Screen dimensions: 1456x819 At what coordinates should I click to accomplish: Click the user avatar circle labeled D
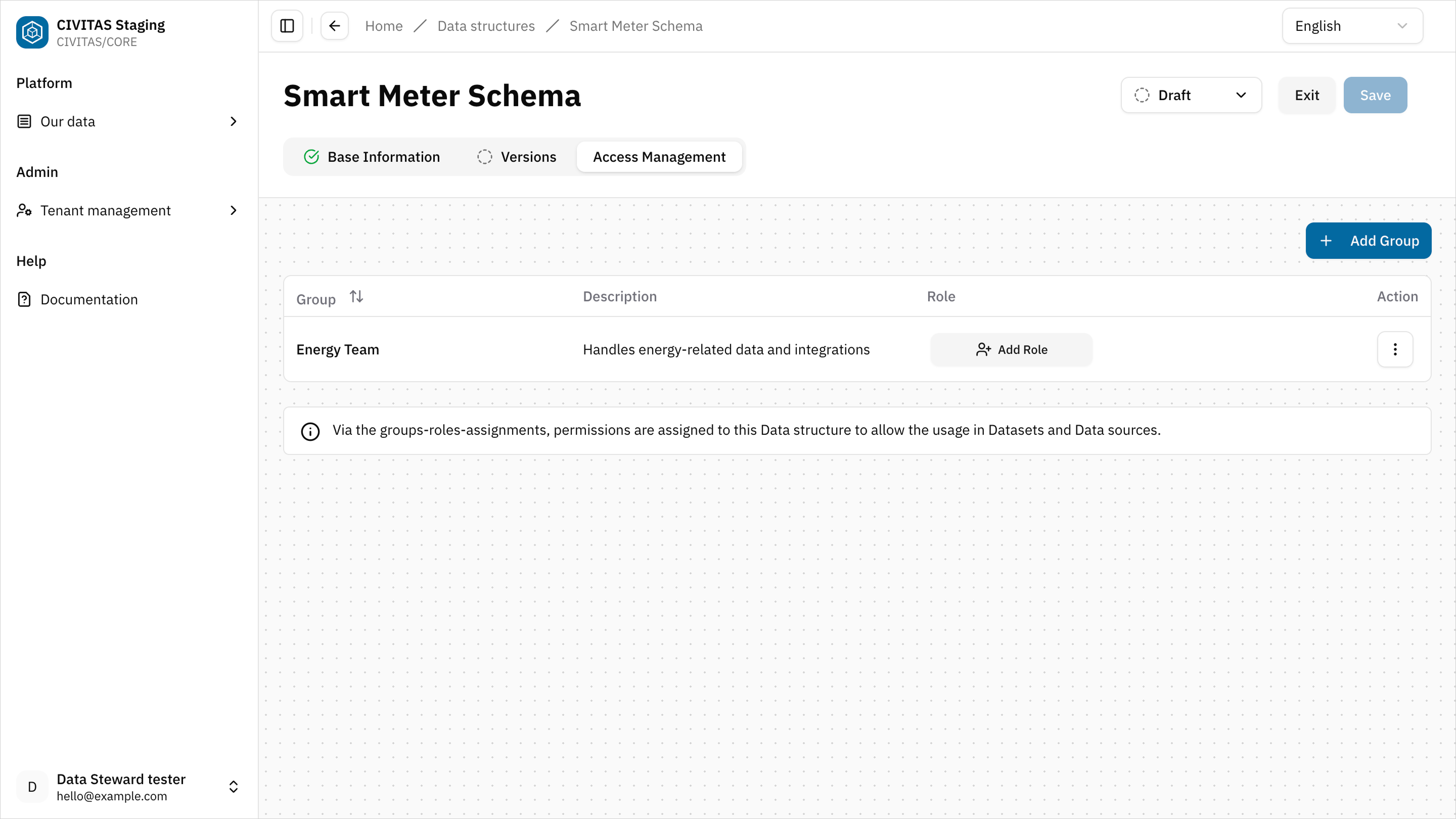click(x=32, y=786)
